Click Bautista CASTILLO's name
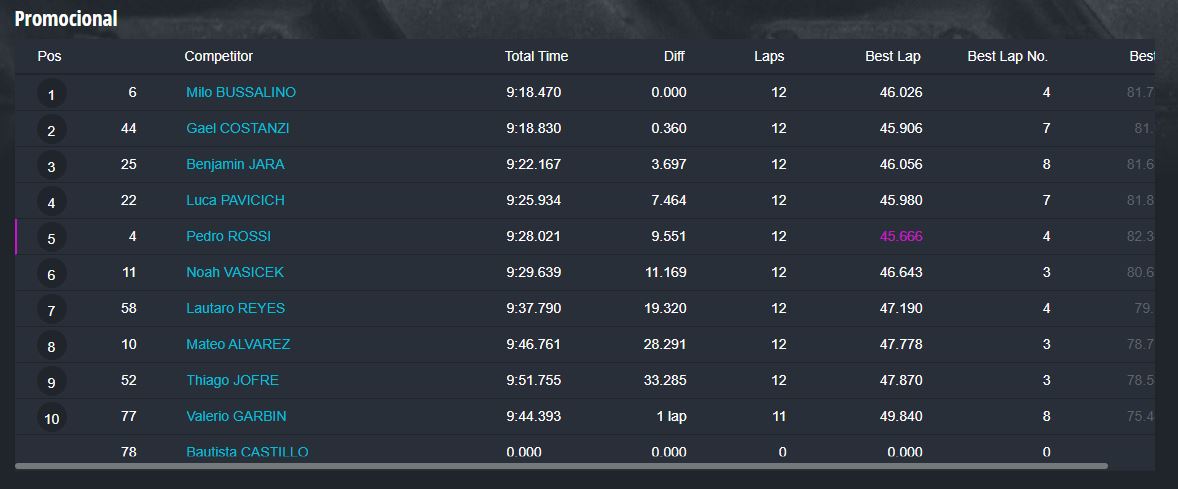Viewport: 1178px width, 489px height. 247,452
